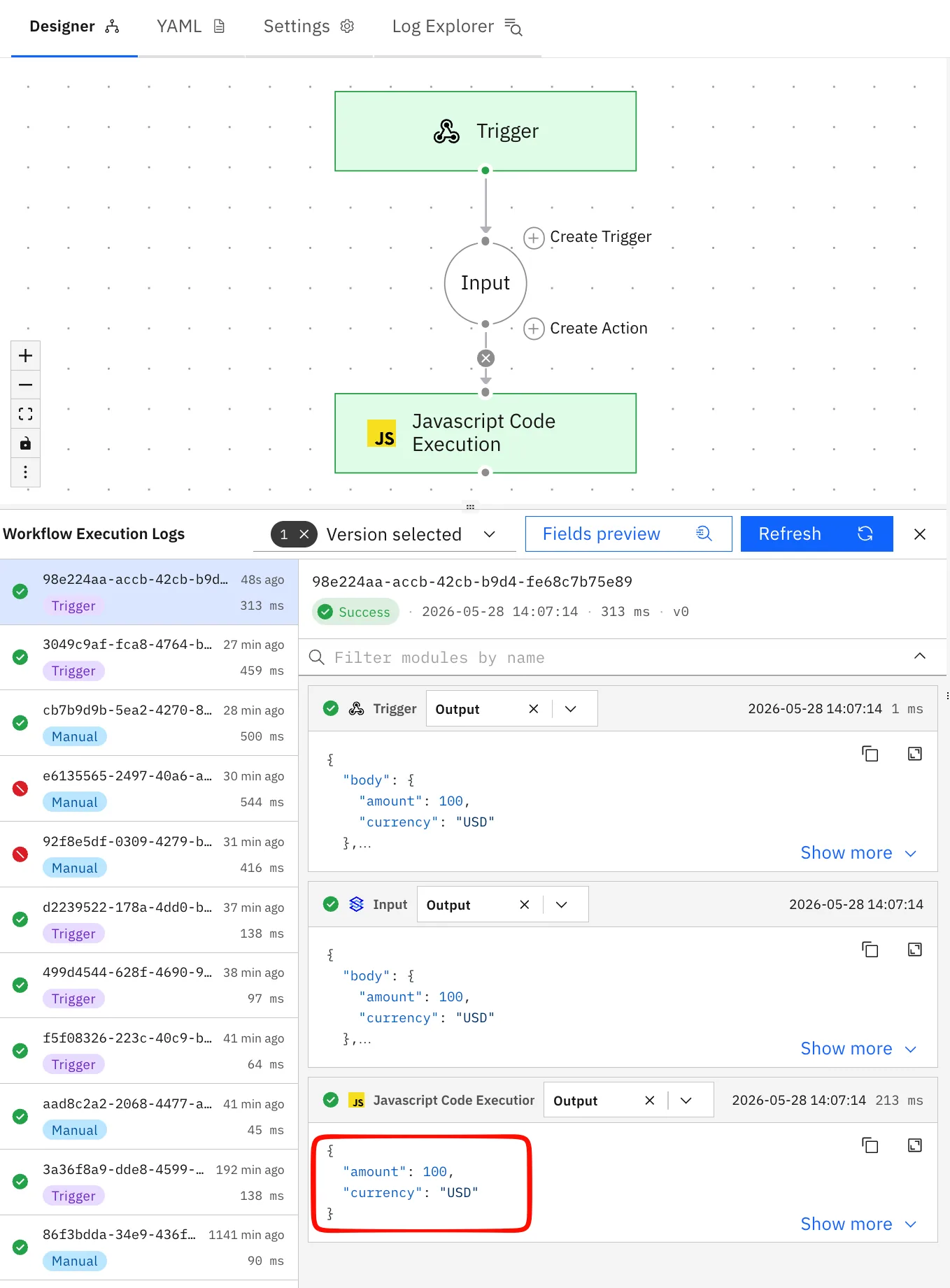This screenshot has width=950, height=1288.
Task: Zoom out on the canvas
Action: 26,385
